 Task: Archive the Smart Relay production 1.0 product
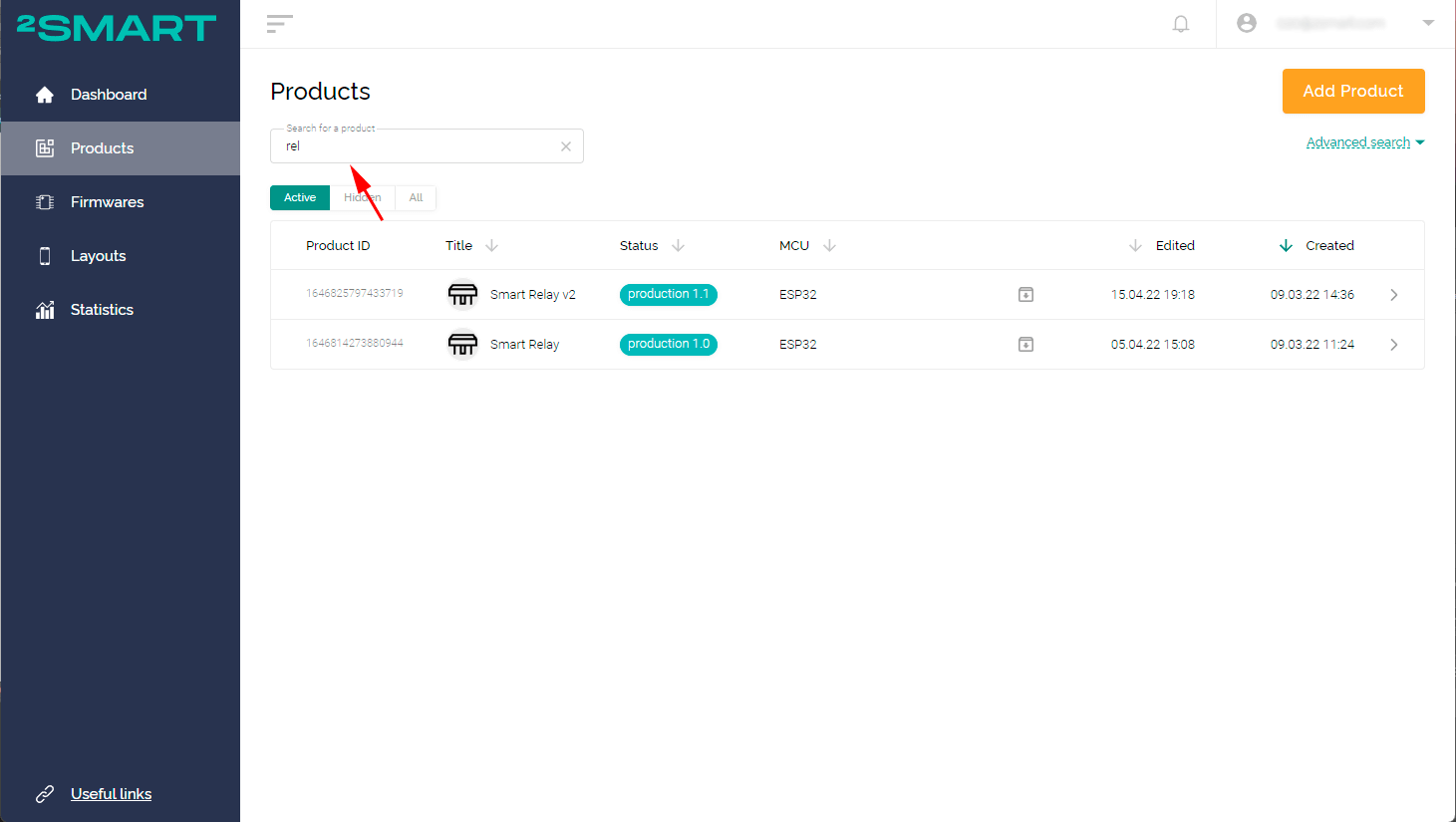click(x=1025, y=345)
